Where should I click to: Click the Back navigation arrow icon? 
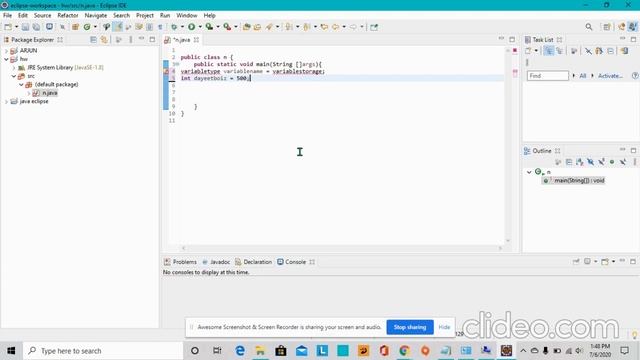[336, 27]
